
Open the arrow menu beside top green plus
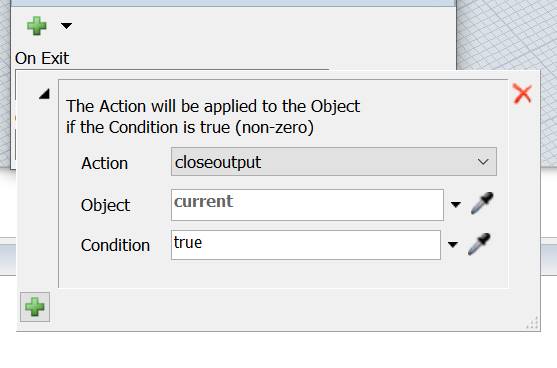tap(66, 26)
